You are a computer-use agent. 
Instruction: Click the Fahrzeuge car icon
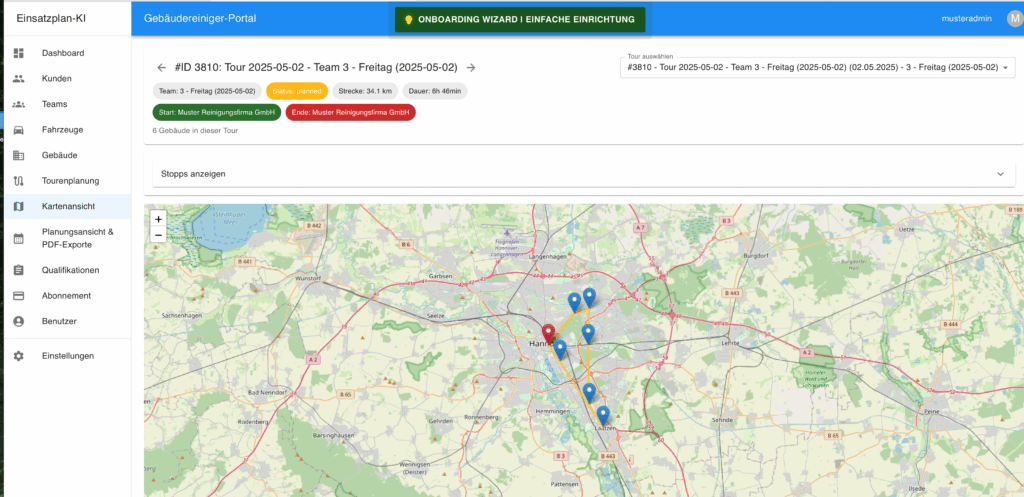pyautogui.click(x=18, y=130)
